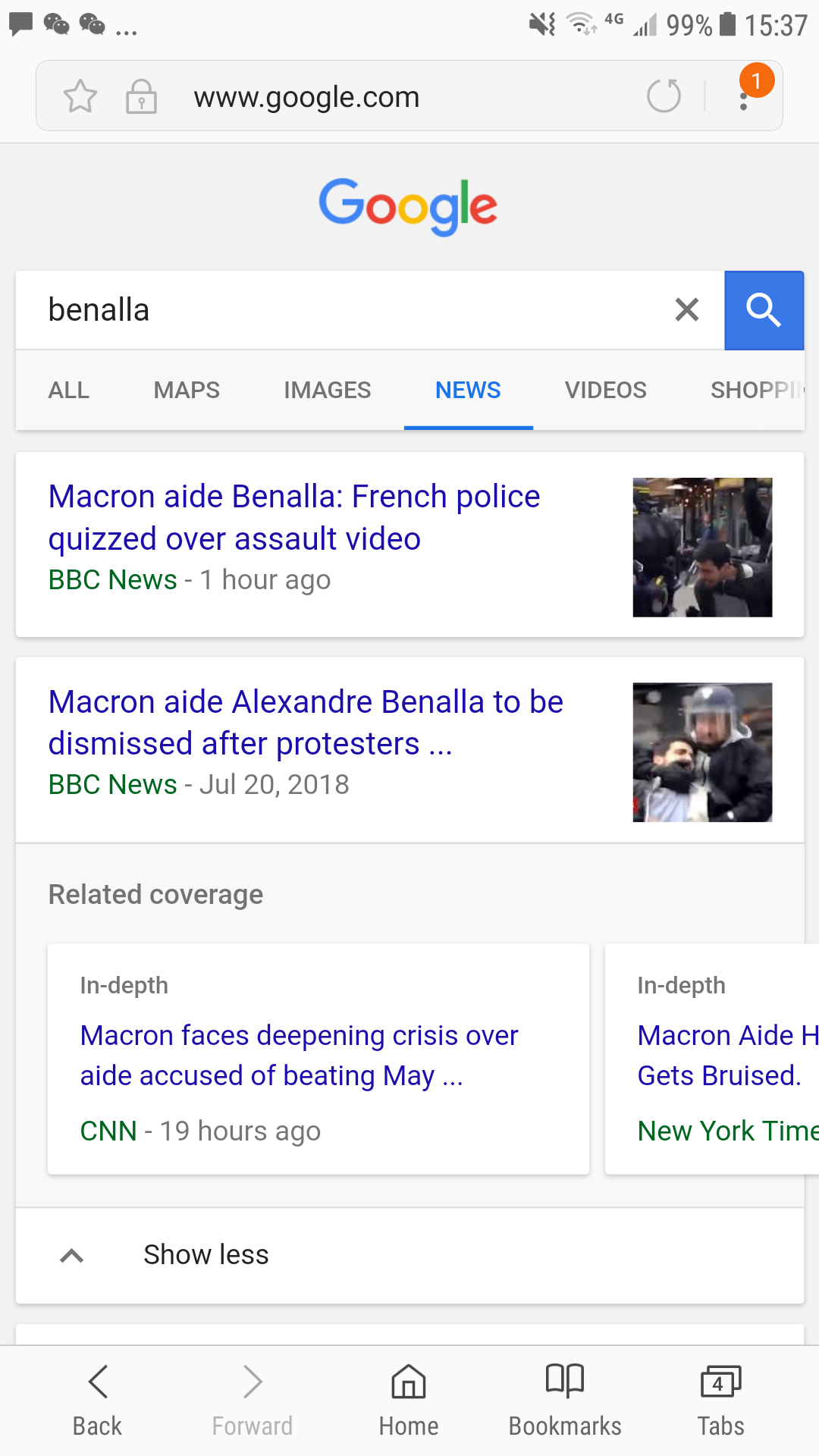
Task: Select the All results tab
Action: tap(69, 391)
